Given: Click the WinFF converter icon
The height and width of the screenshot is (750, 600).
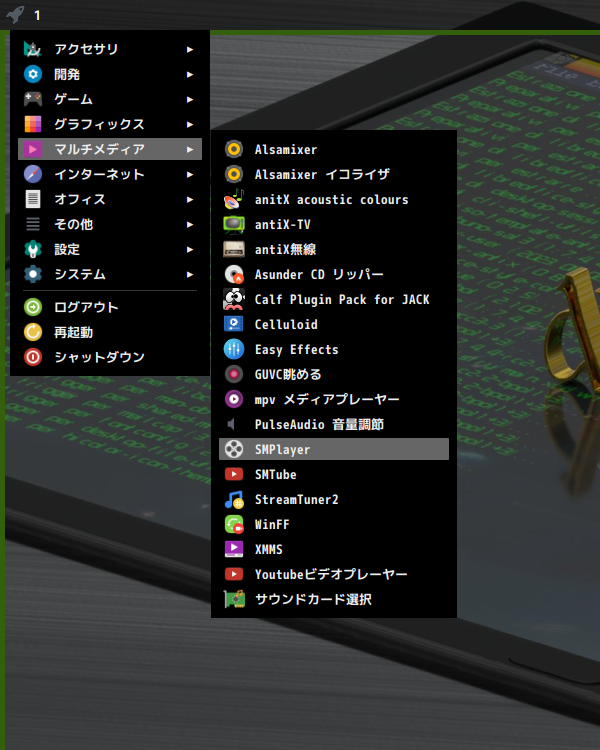Looking at the screenshot, I should tap(234, 524).
